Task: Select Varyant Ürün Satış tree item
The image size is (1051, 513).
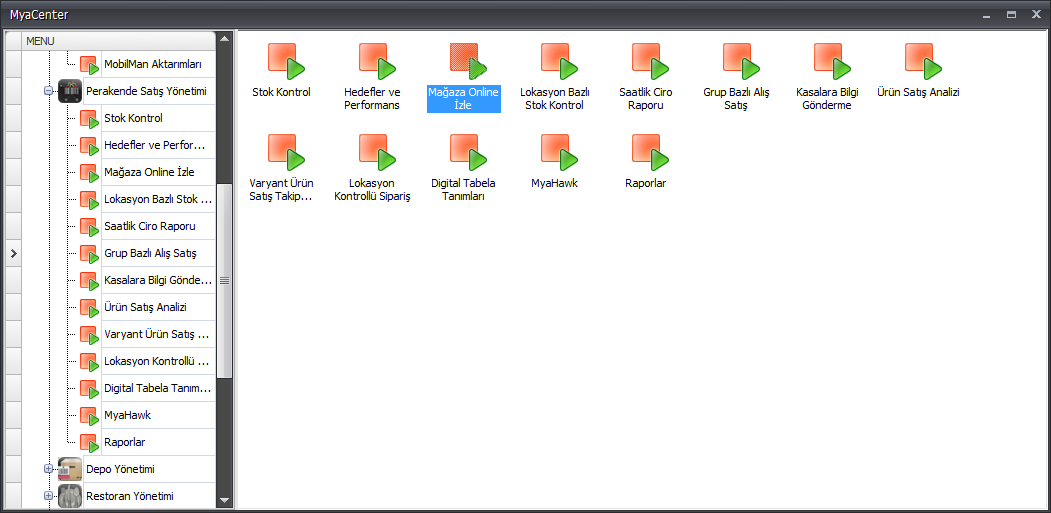Action: coord(157,335)
